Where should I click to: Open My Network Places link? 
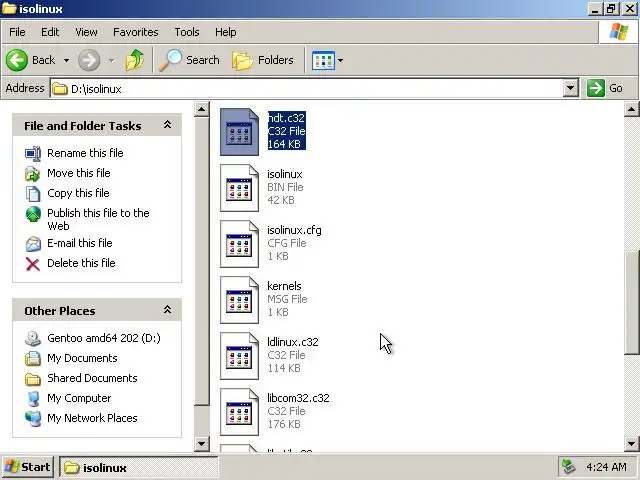click(x=92, y=418)
